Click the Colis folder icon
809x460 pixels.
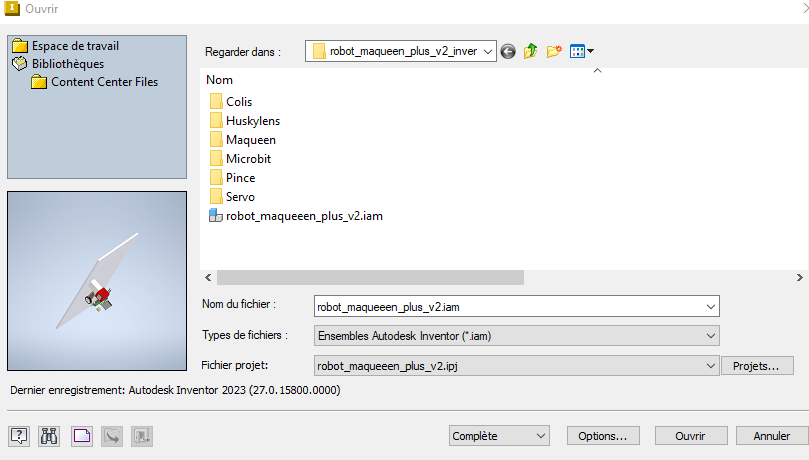point(216,102)
